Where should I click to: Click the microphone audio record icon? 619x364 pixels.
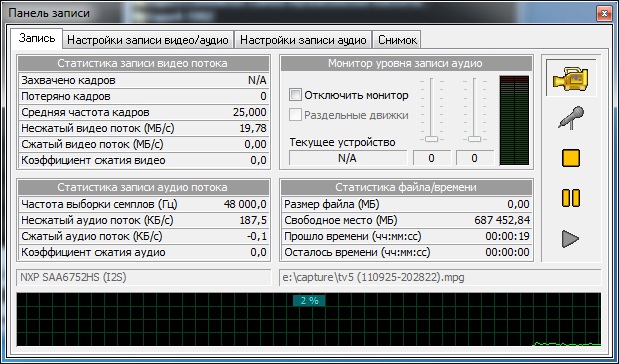(571, 118)
